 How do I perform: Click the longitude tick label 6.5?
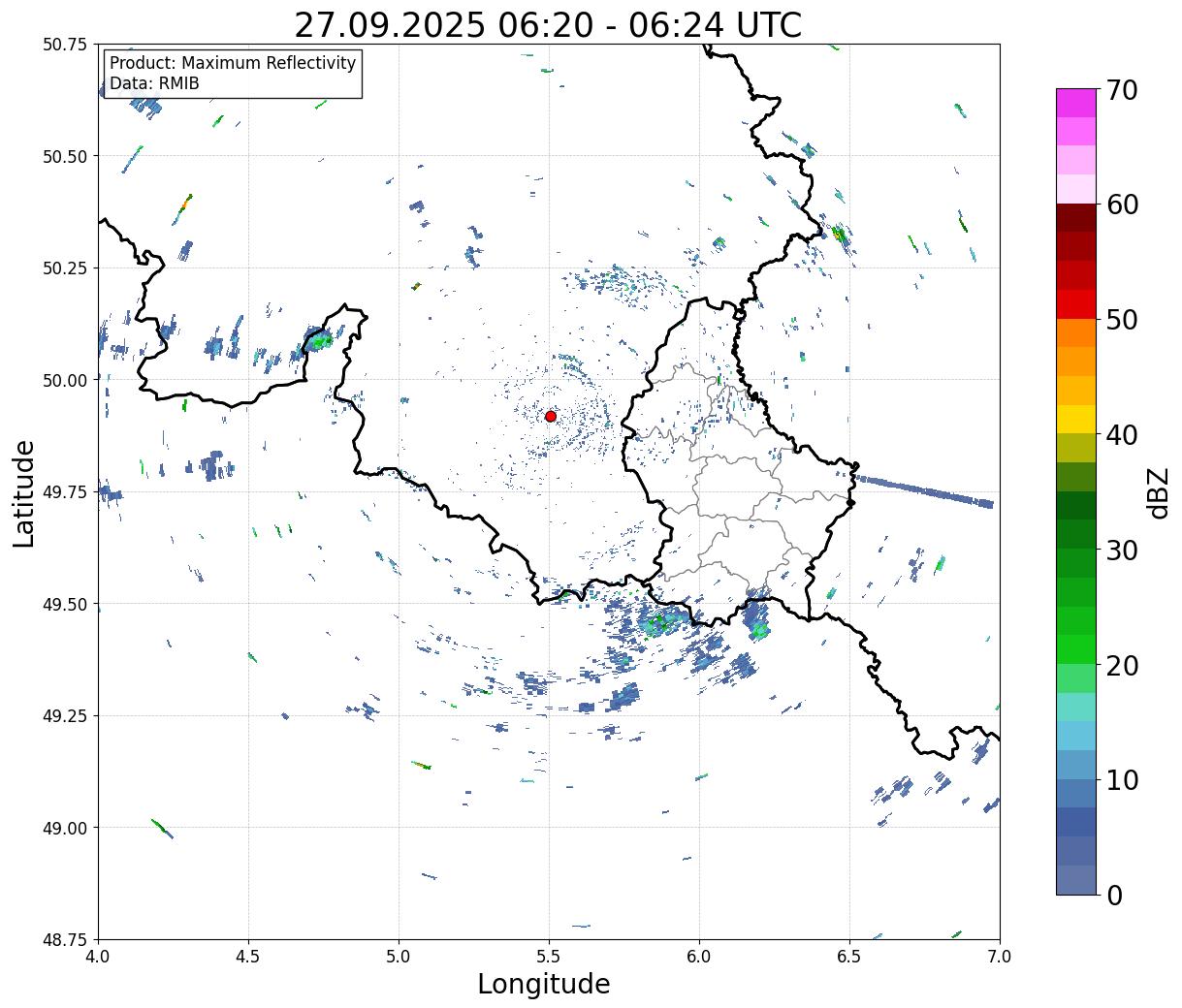849,957
